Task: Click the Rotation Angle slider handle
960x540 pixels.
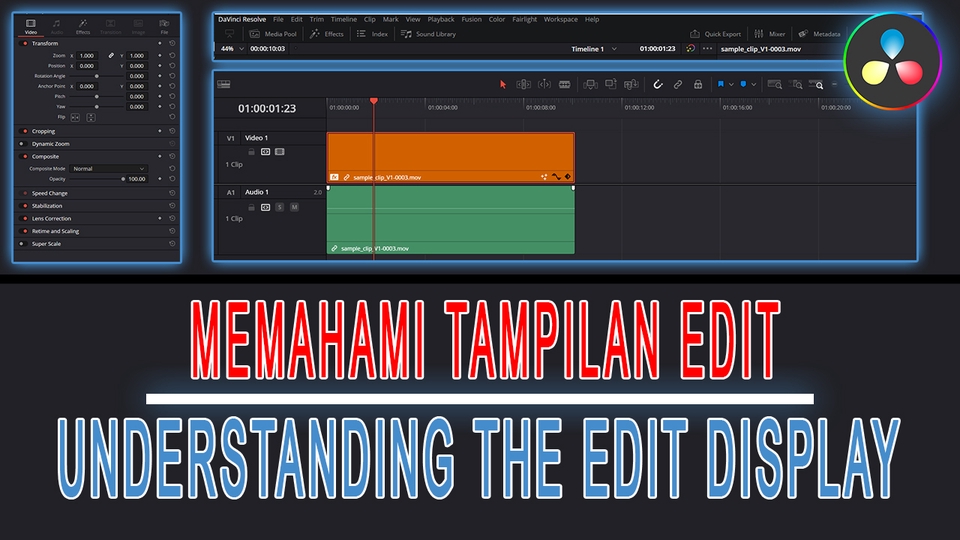Action: tap(97, 76)
